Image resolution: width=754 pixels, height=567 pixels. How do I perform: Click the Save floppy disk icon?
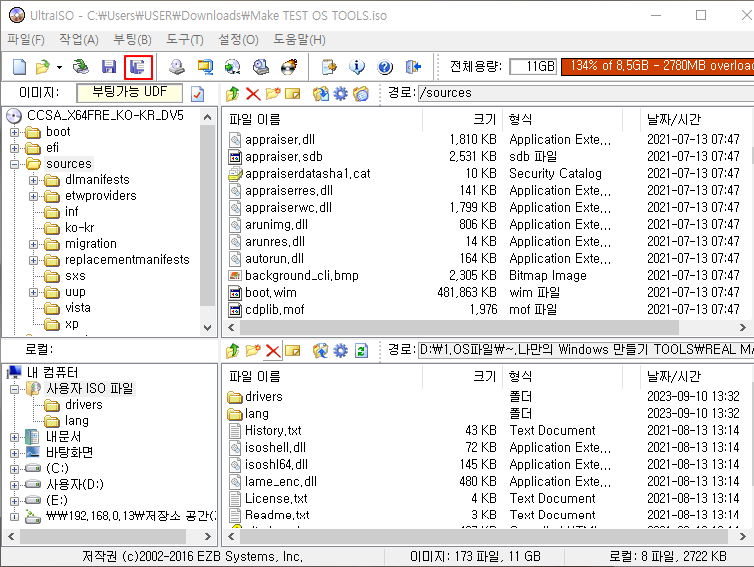pyautogui.click(x=109, y=67)
